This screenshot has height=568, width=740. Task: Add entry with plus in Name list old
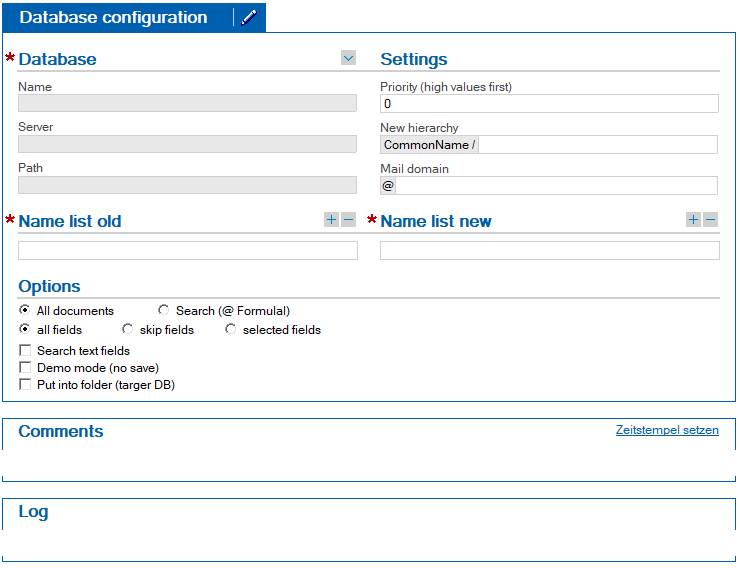tap(331, 219)
